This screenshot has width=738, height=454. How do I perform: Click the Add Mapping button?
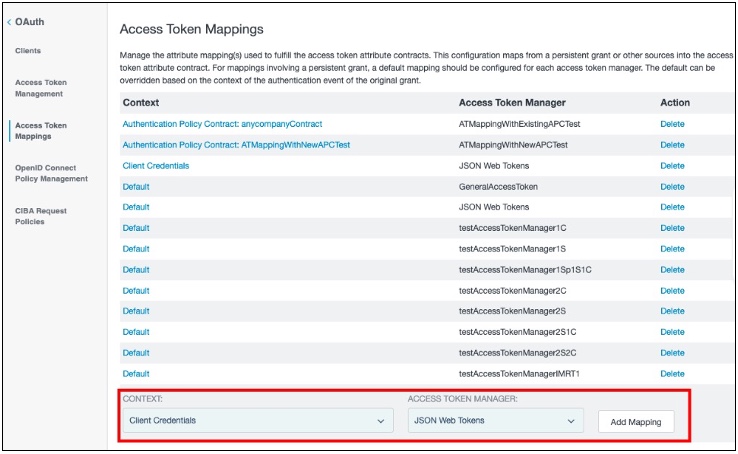pos(636,422)
